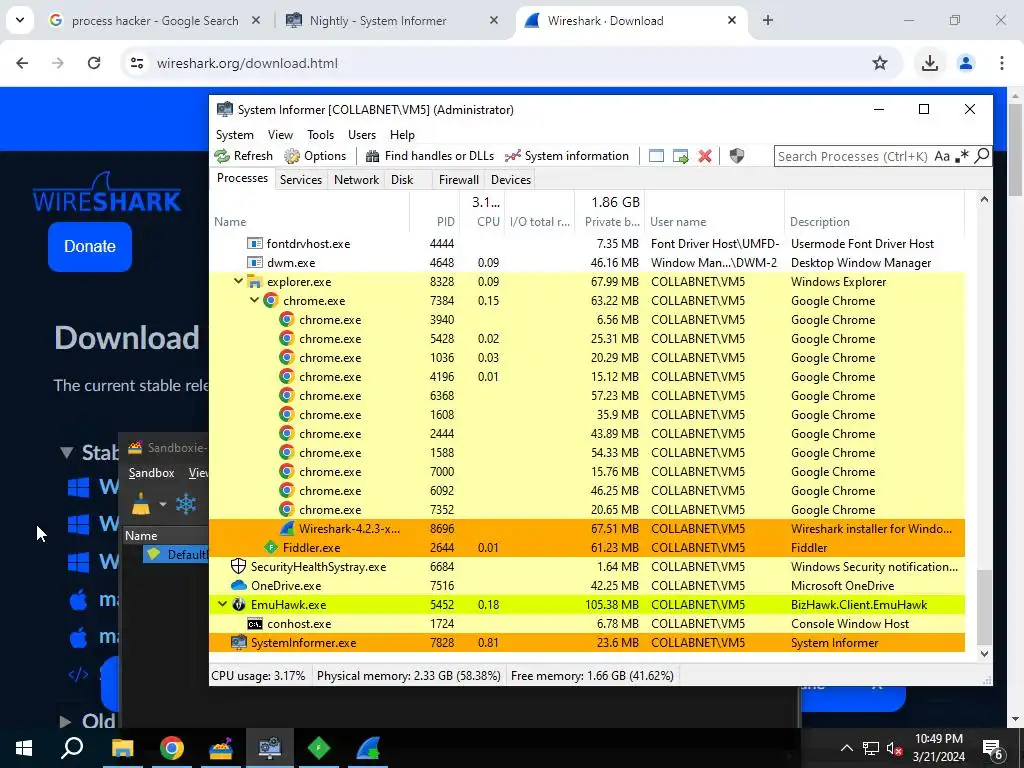Open the System menu
The width and height of the screenshot is (1024, 768).
point(234,135)
